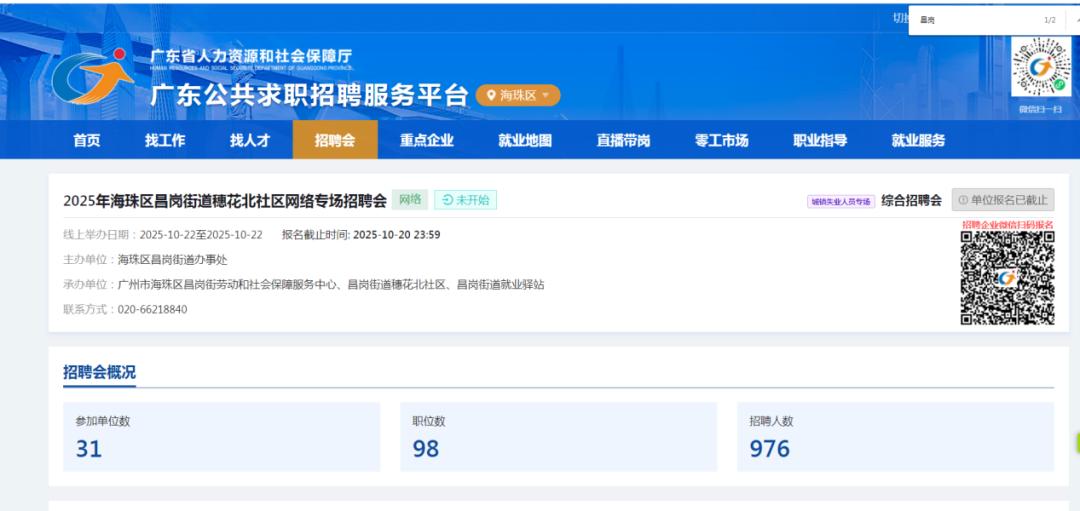Click the 微信扫一扫 caption
This screenshot has height=511, width=1080.
click(x=1041, y=109)
